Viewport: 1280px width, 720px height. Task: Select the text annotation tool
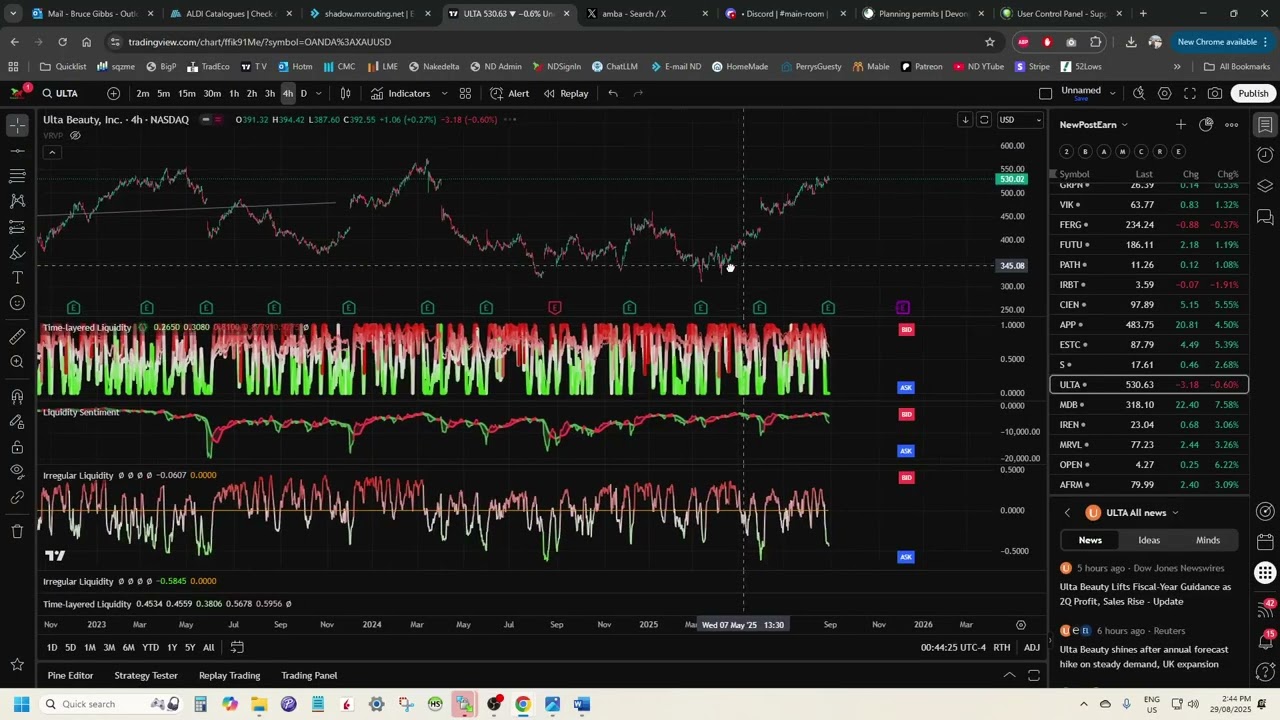pyautogui.click(x=17, y=278)
